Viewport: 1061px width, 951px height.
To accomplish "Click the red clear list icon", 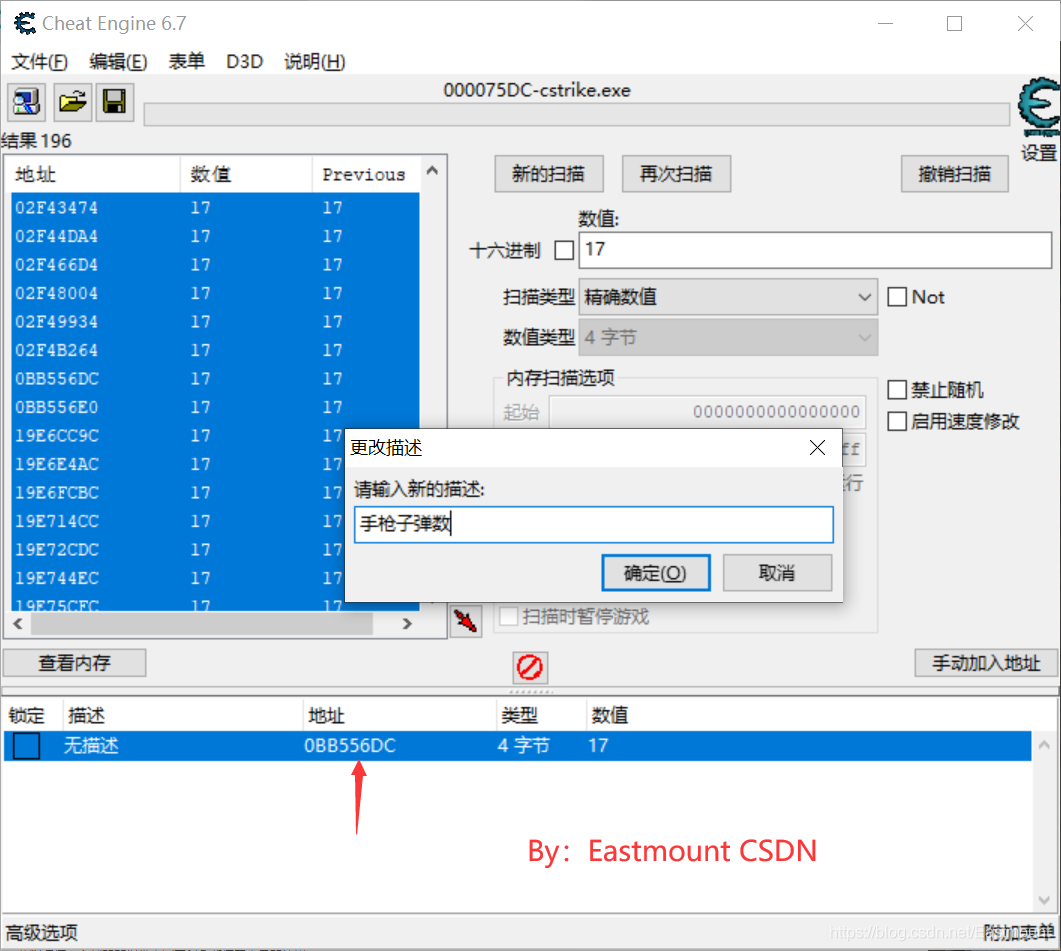I will point(530,667).
